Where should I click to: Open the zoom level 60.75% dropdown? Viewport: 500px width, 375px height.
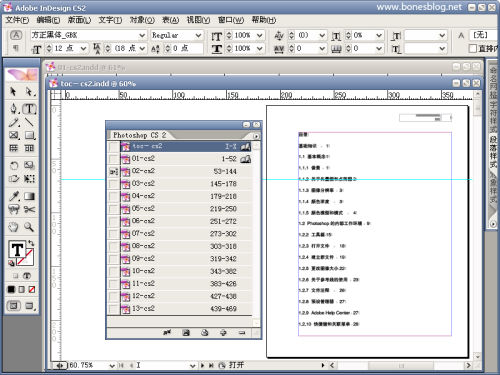tap(112, 366)
